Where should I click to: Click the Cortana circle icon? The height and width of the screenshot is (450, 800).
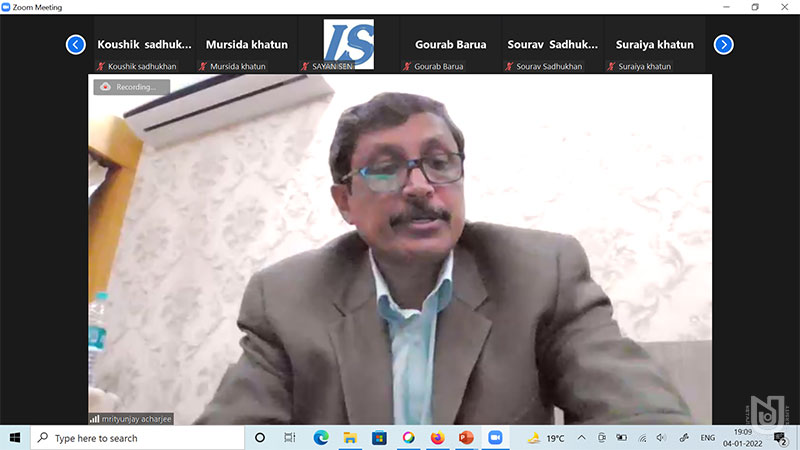tap(260, 438)
